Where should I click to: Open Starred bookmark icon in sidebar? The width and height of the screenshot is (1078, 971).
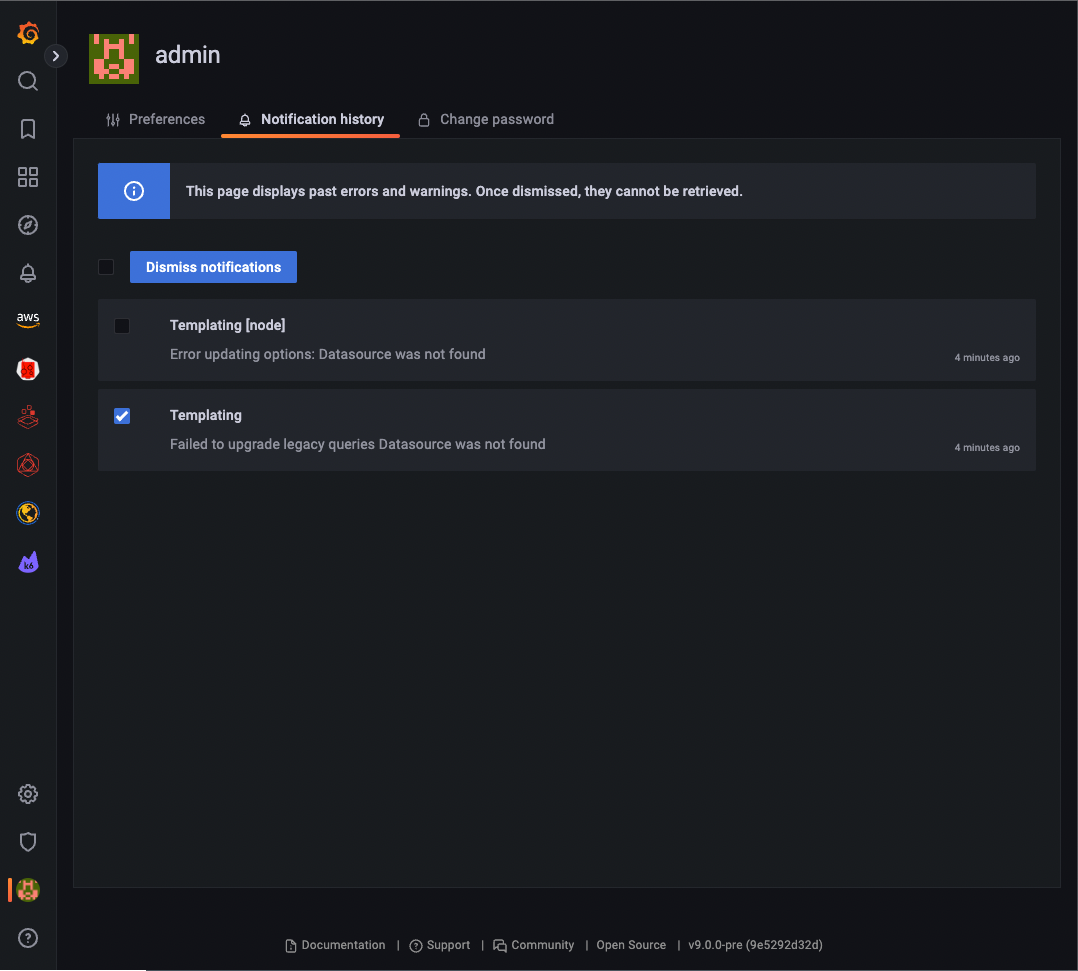[28, 129]
